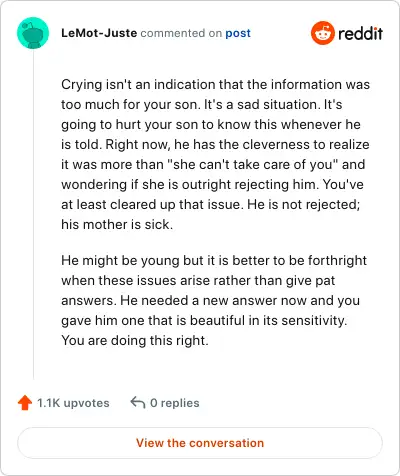Screen dimensions: 400x476
Task: Click the words "beautiful in its sensitivity"
Action: point(268,320)
